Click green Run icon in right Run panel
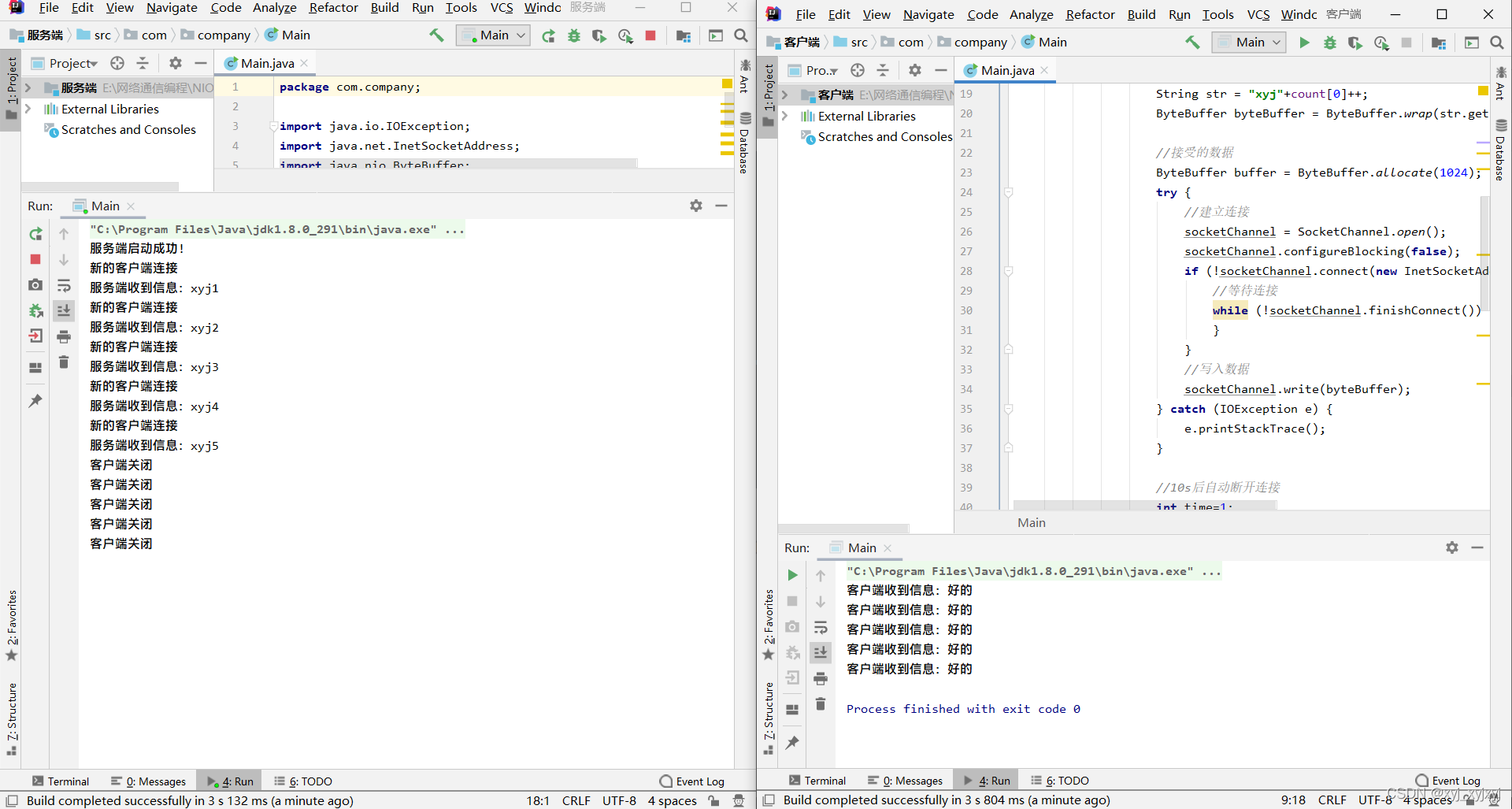 coord(792,575)
